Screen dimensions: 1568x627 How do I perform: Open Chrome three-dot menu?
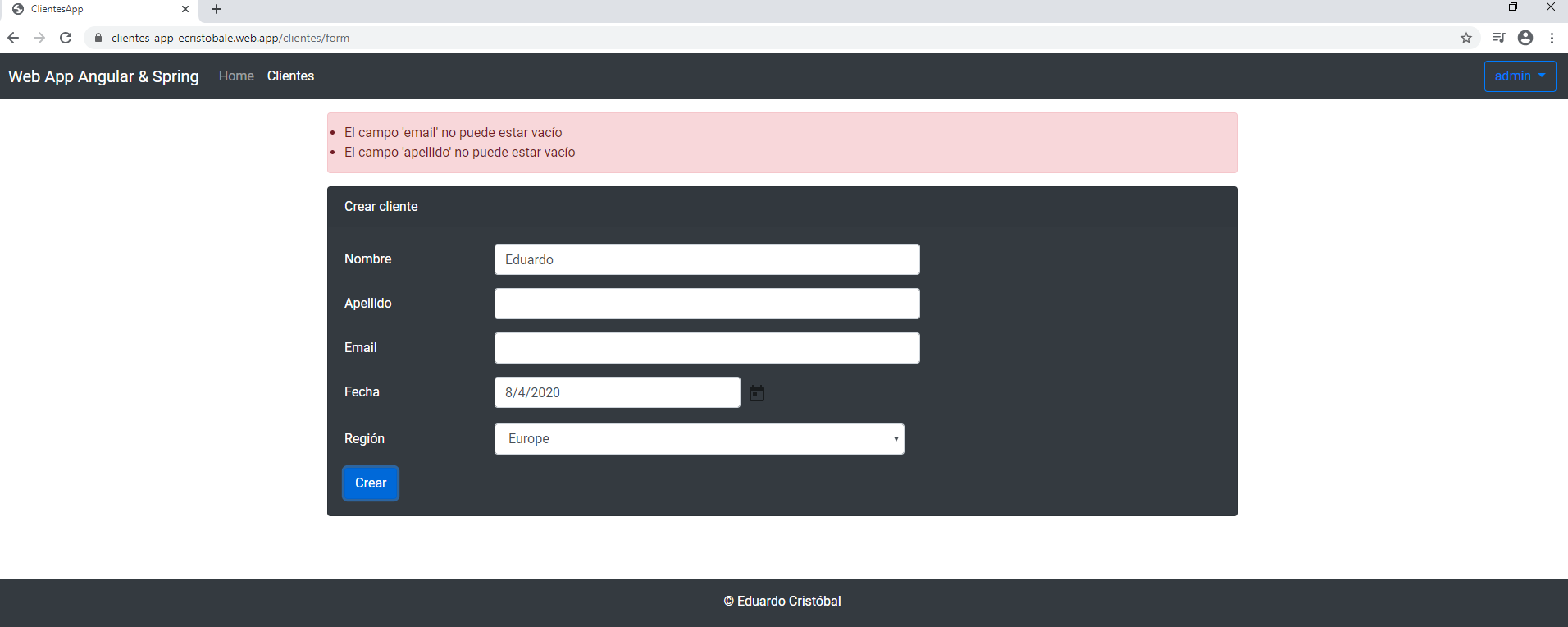pos(1552,38)
